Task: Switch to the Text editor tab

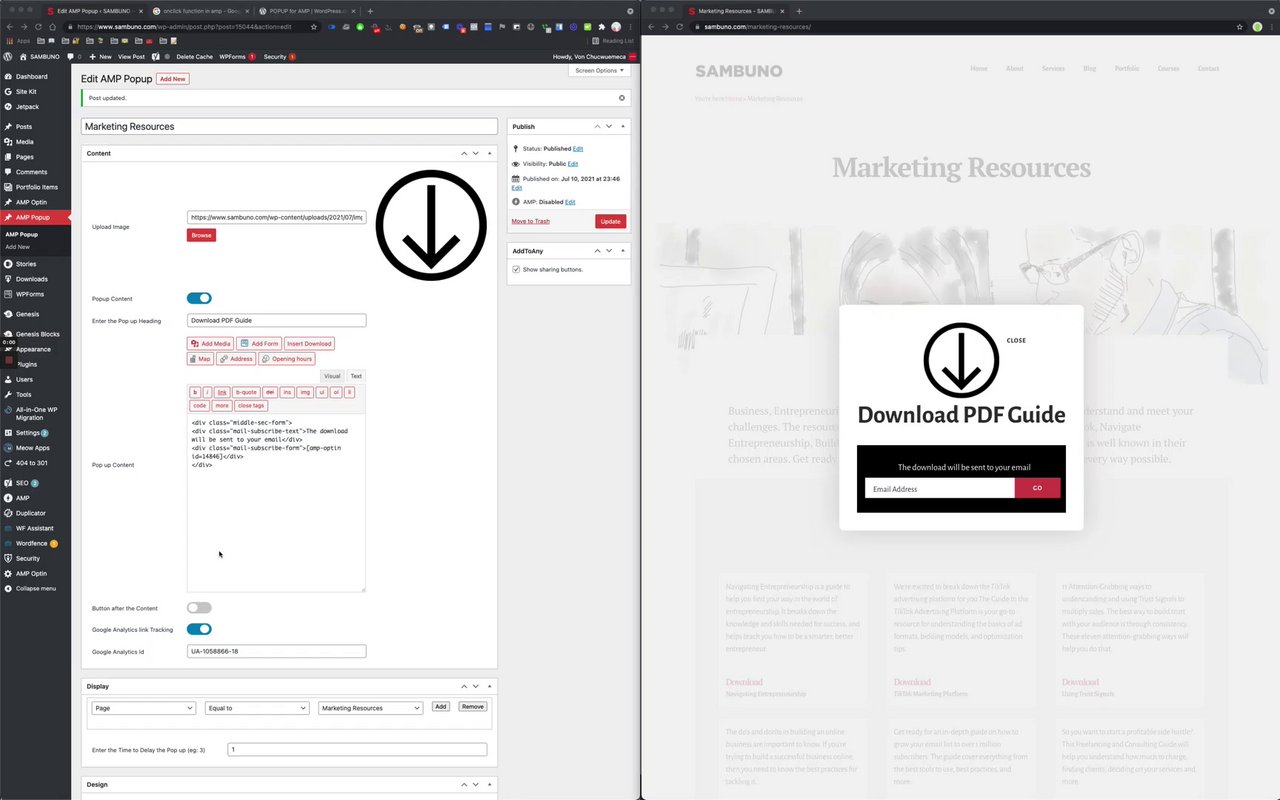Action: point(356,376)
